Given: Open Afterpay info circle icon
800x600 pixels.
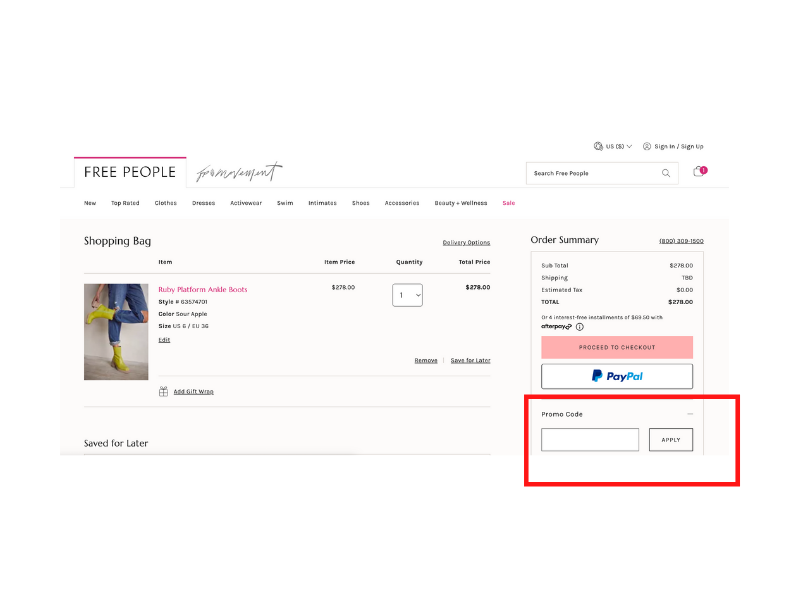Looking at the screenshot, I should [580, 327].
